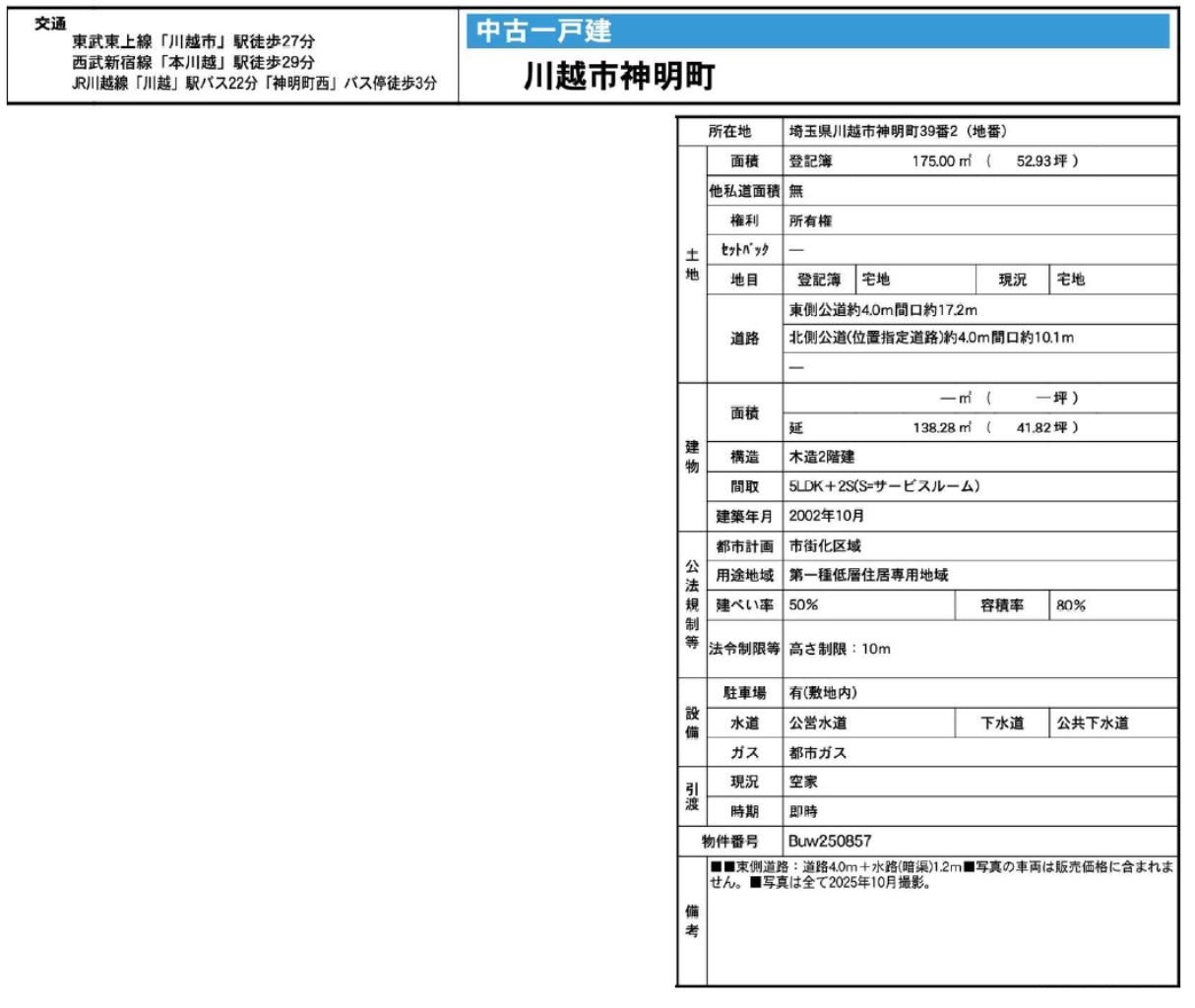Click the 川越市神明町 property title
Screen dimensions: 1195x1008
pyautogui.click(x=619, y=77)
